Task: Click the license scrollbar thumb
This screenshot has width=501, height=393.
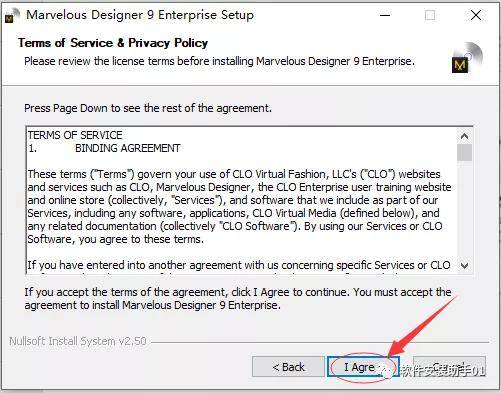Action: click(x=464, y=152)
